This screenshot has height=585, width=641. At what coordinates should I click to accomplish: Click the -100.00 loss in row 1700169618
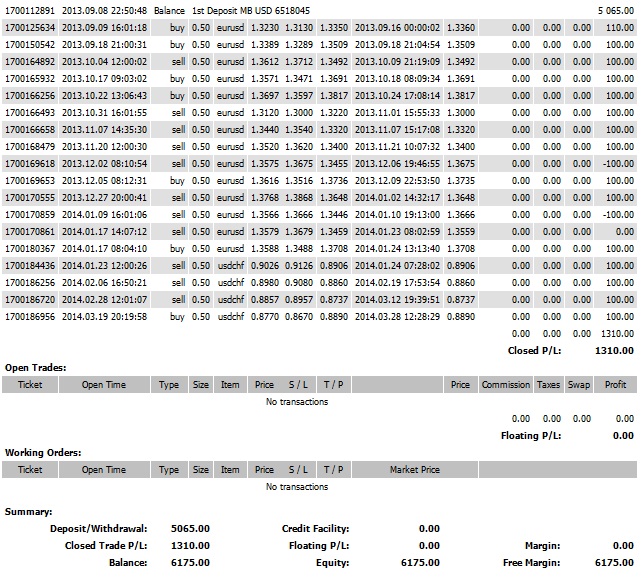619,164
